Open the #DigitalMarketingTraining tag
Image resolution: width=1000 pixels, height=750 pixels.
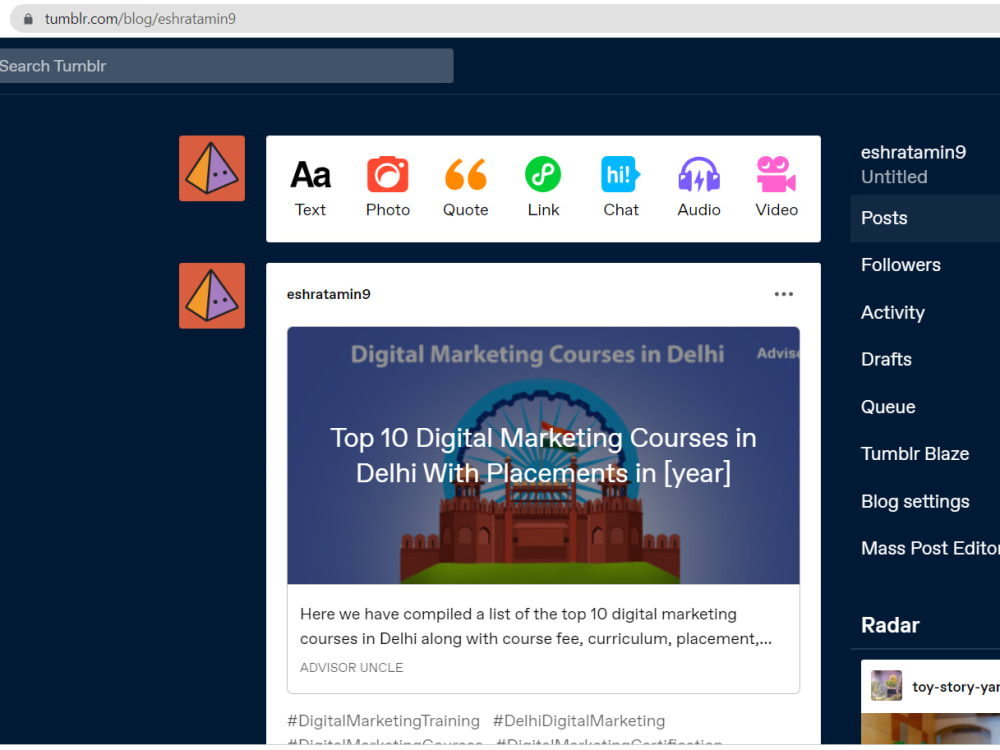click(x=383, y=721)
